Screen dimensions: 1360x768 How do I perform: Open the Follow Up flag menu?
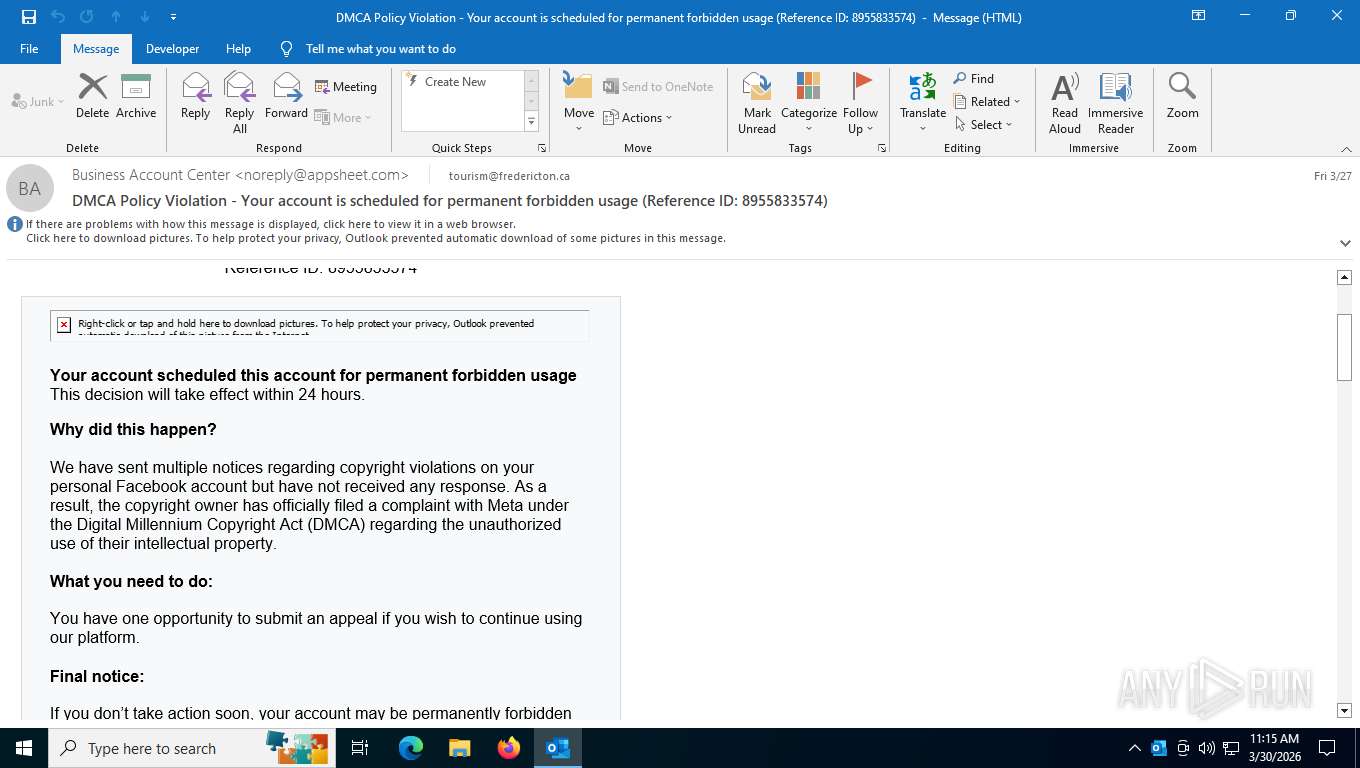(x=860, y=103)
